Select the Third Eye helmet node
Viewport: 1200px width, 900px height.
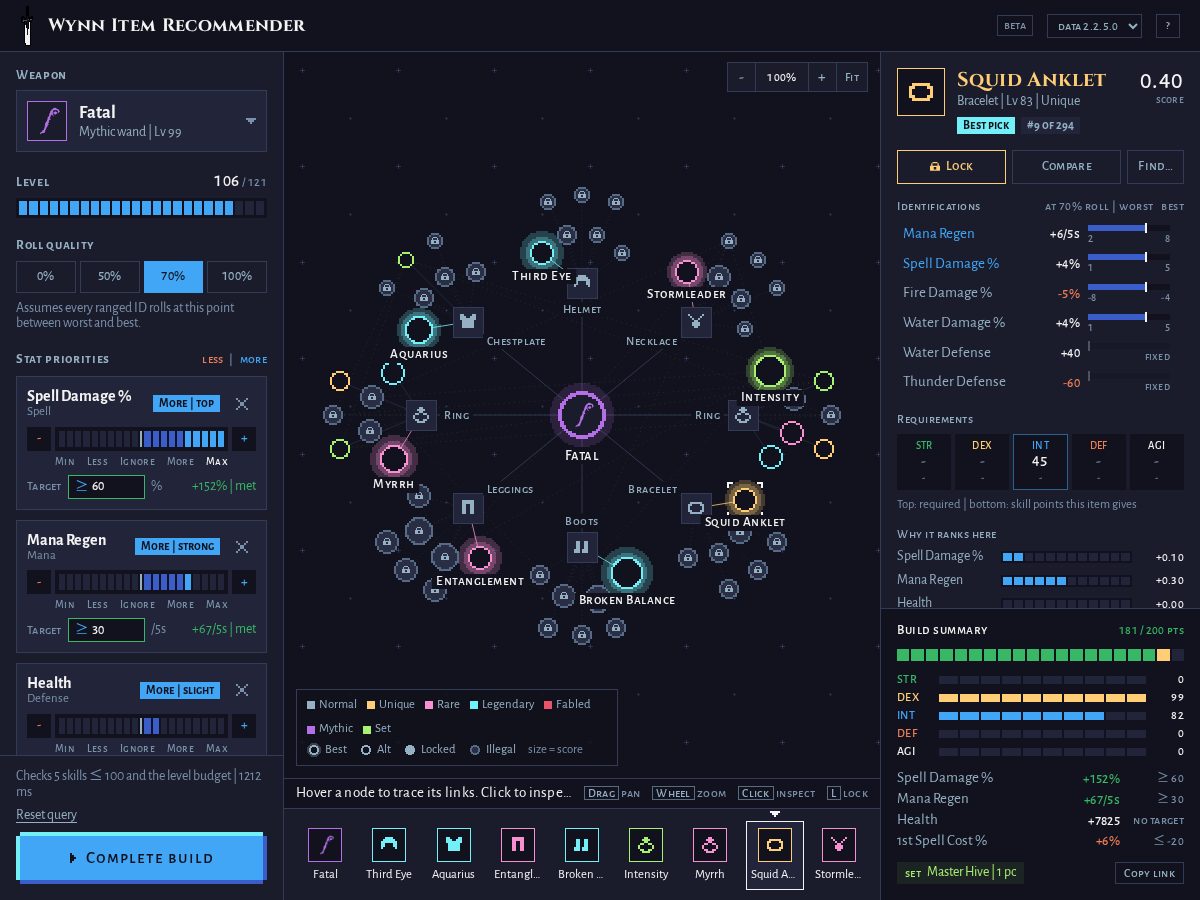[542, 251]
